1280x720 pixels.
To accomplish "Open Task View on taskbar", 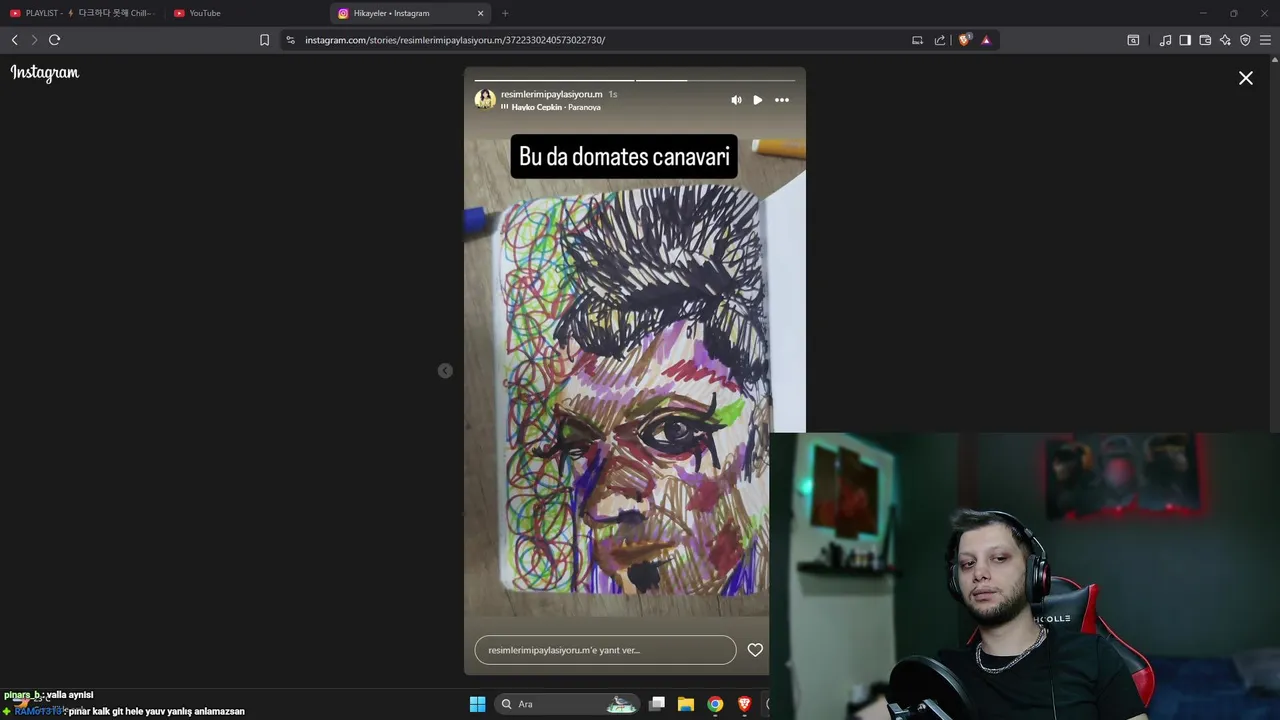I will (x=657, y=704).
